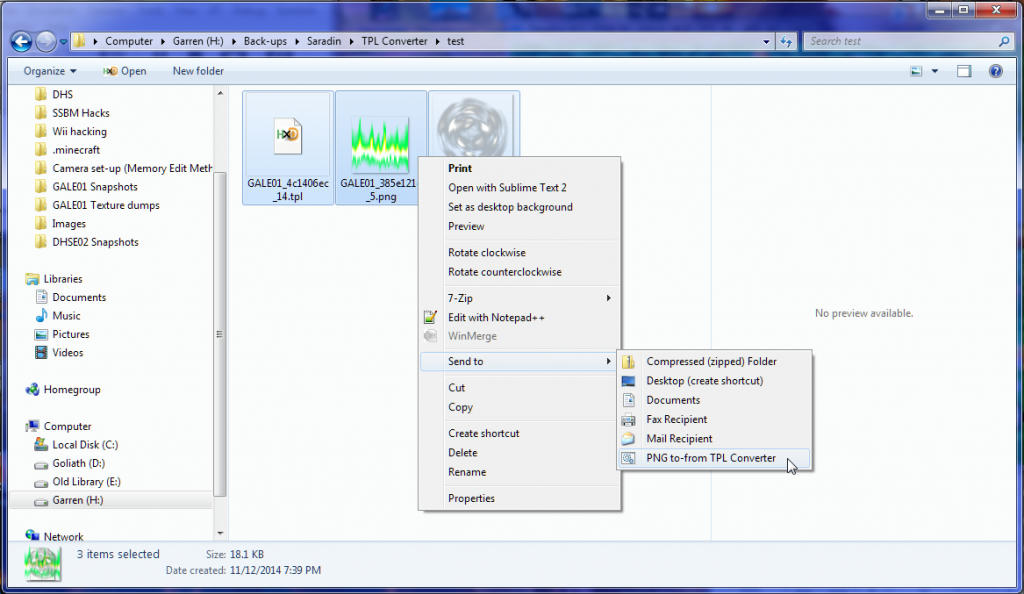
Task: Click Edit with Notepad++ menu entry
Action: point(496,317)
